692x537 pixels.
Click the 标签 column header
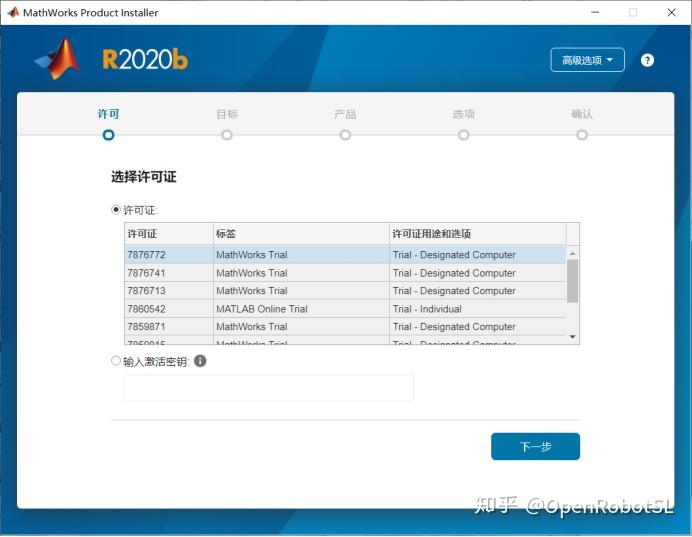[x=301, y=233]
